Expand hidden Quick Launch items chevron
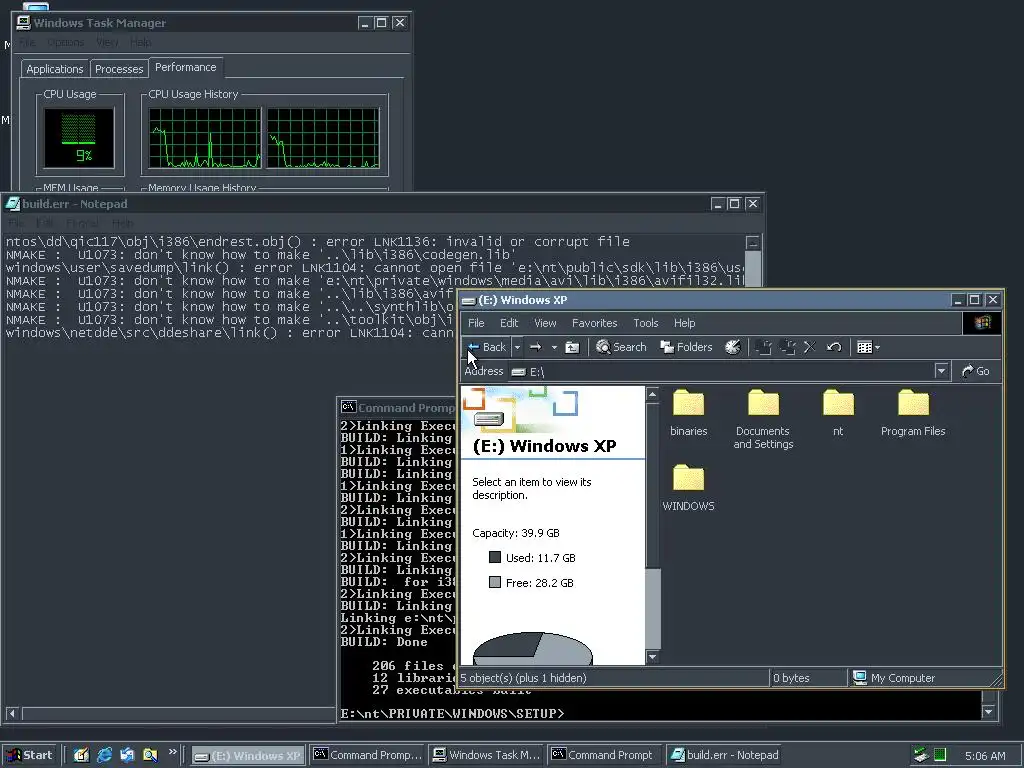1024x768 pixels. [172, 752]
